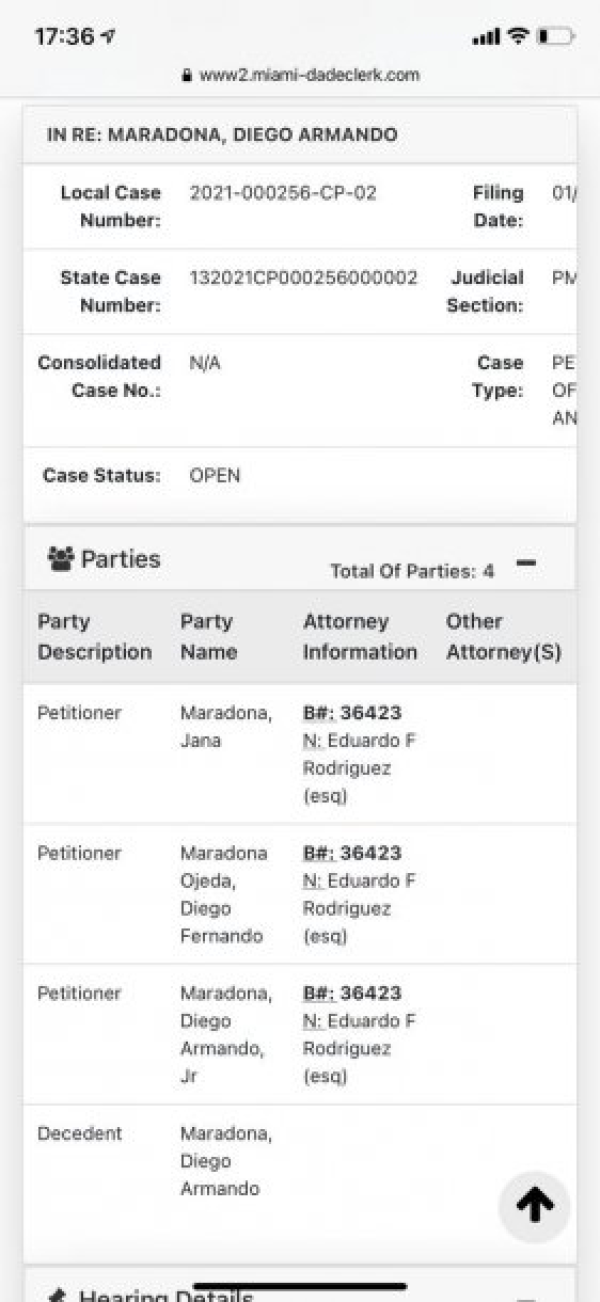Click B#: 36423 for Diego Armando, Jr
The width and height of the screenshot is (600, 1302).
coord(352,993)
